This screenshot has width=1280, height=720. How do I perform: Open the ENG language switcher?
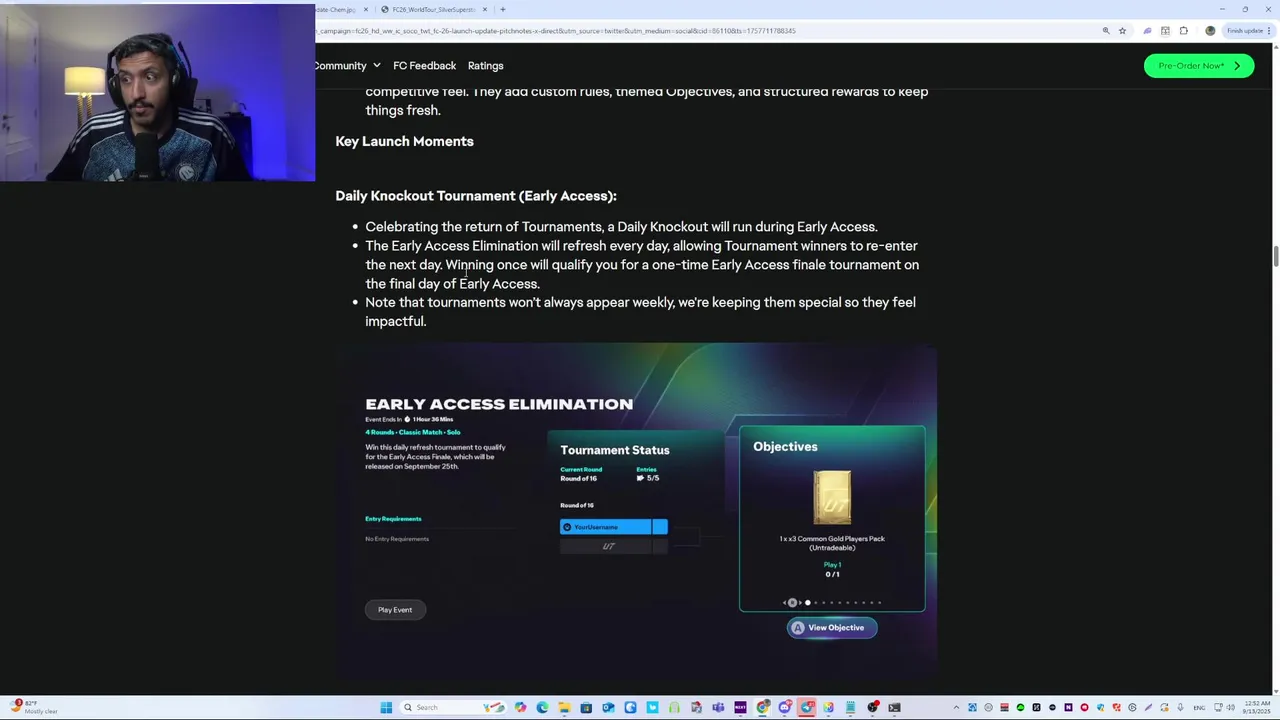(x=1199, y=707)
